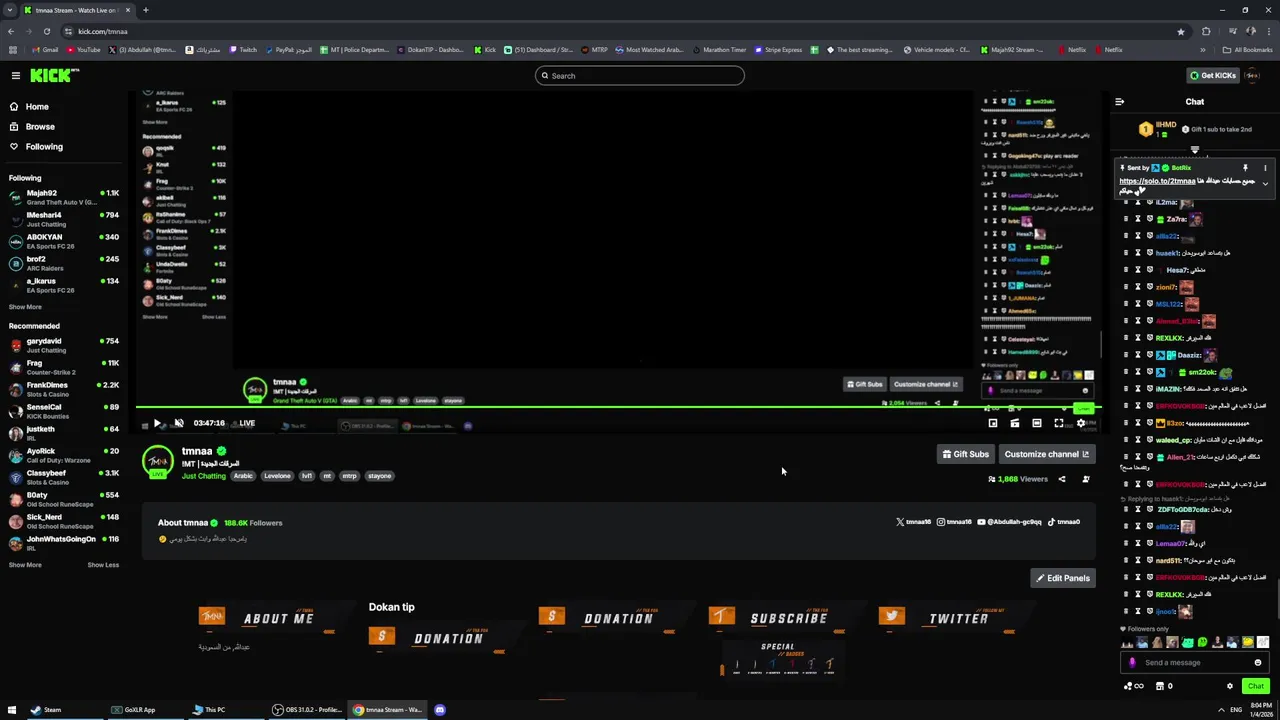Expand Show more under Following

tap(25, 307)
